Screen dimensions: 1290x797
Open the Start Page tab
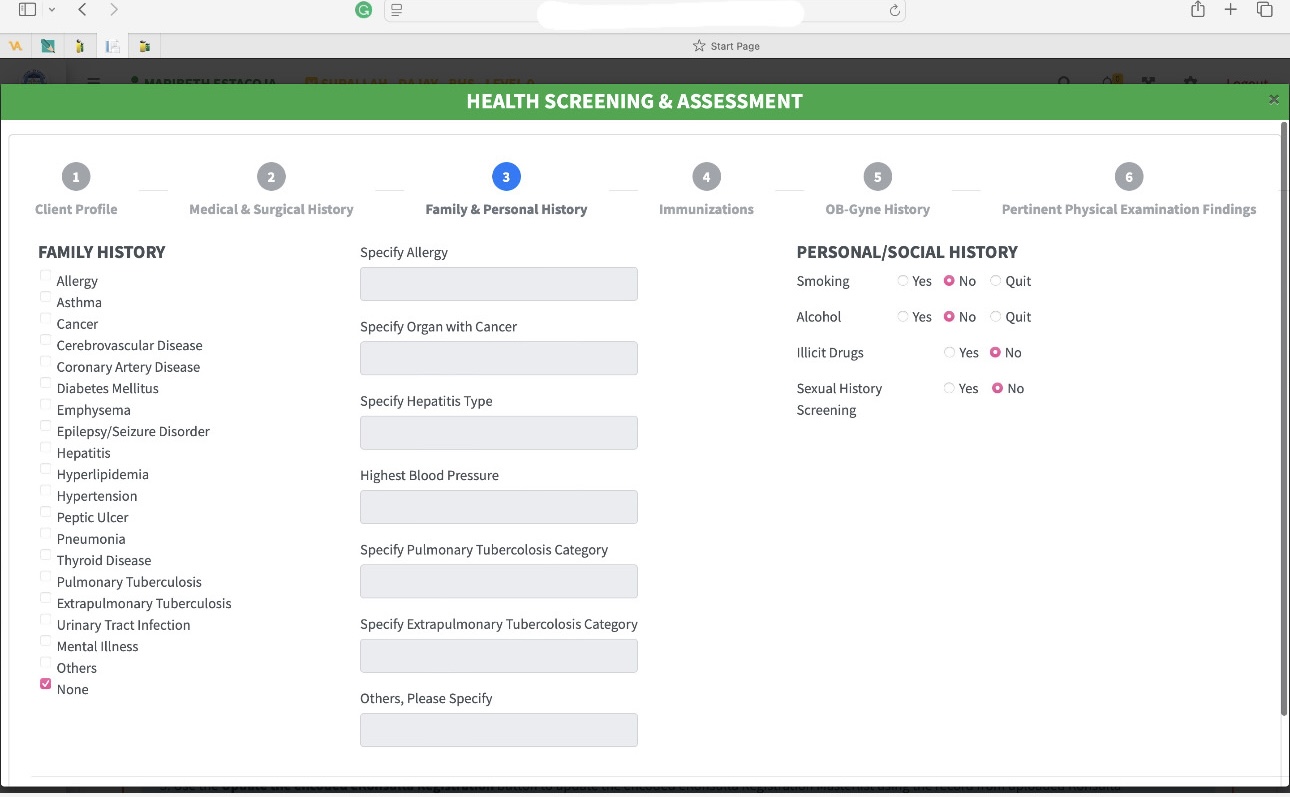(726, 46)
